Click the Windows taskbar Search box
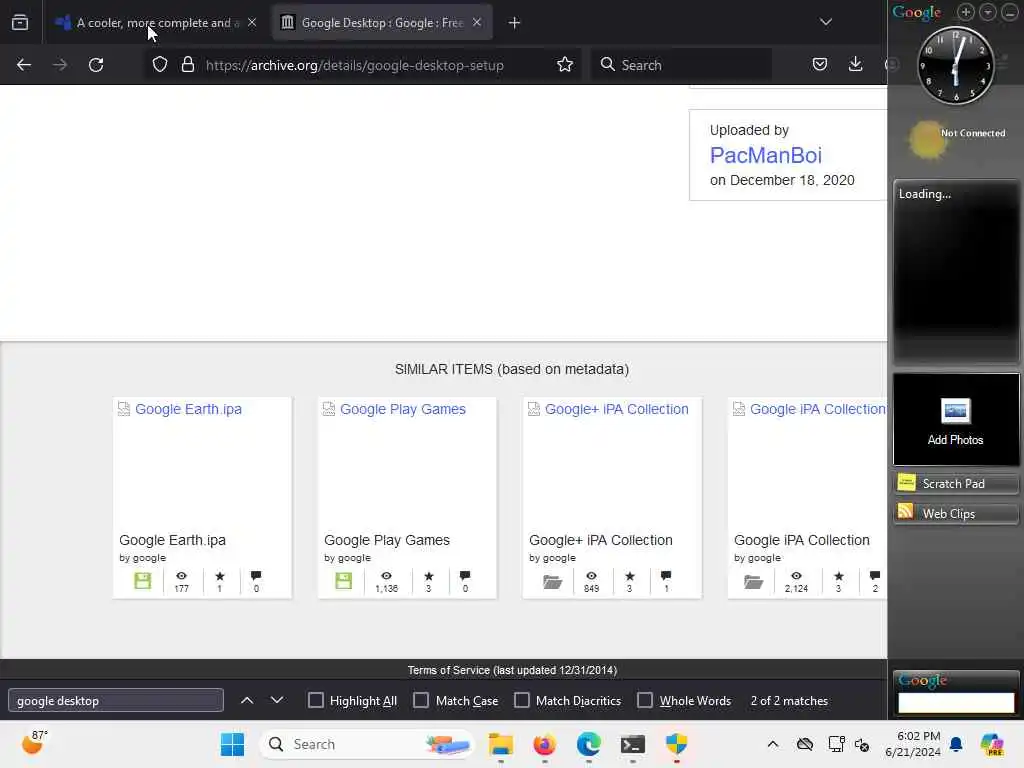Image resolution: width=1024 pixels, height=768 pixels. pos(367,744)
